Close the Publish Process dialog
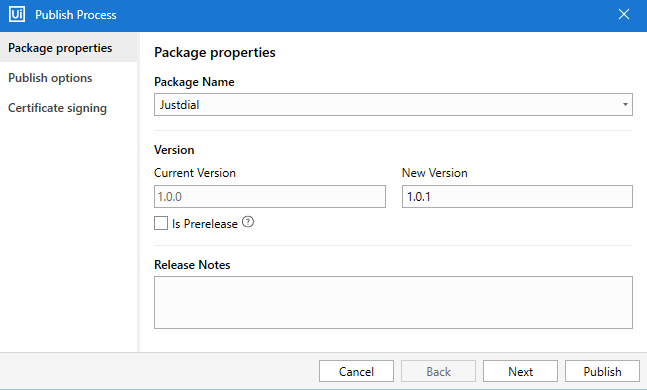647x390 pixels. pos(623,14)
